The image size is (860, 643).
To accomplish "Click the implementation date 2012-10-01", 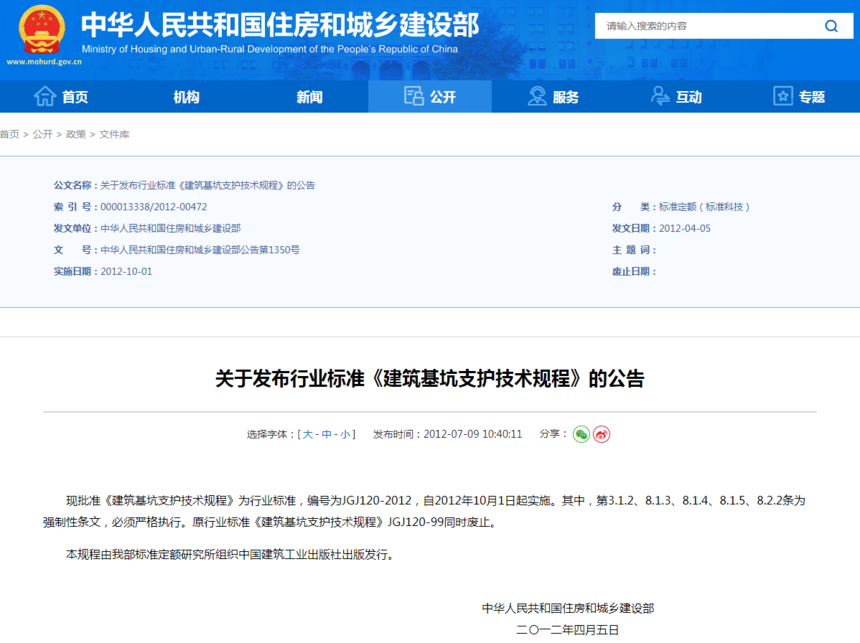I will (126, 272).
